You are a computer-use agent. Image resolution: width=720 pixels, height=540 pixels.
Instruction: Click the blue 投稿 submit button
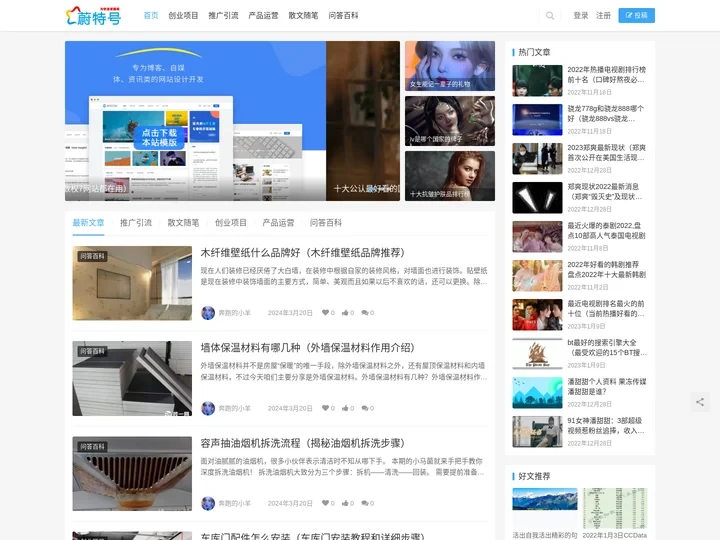636,16
